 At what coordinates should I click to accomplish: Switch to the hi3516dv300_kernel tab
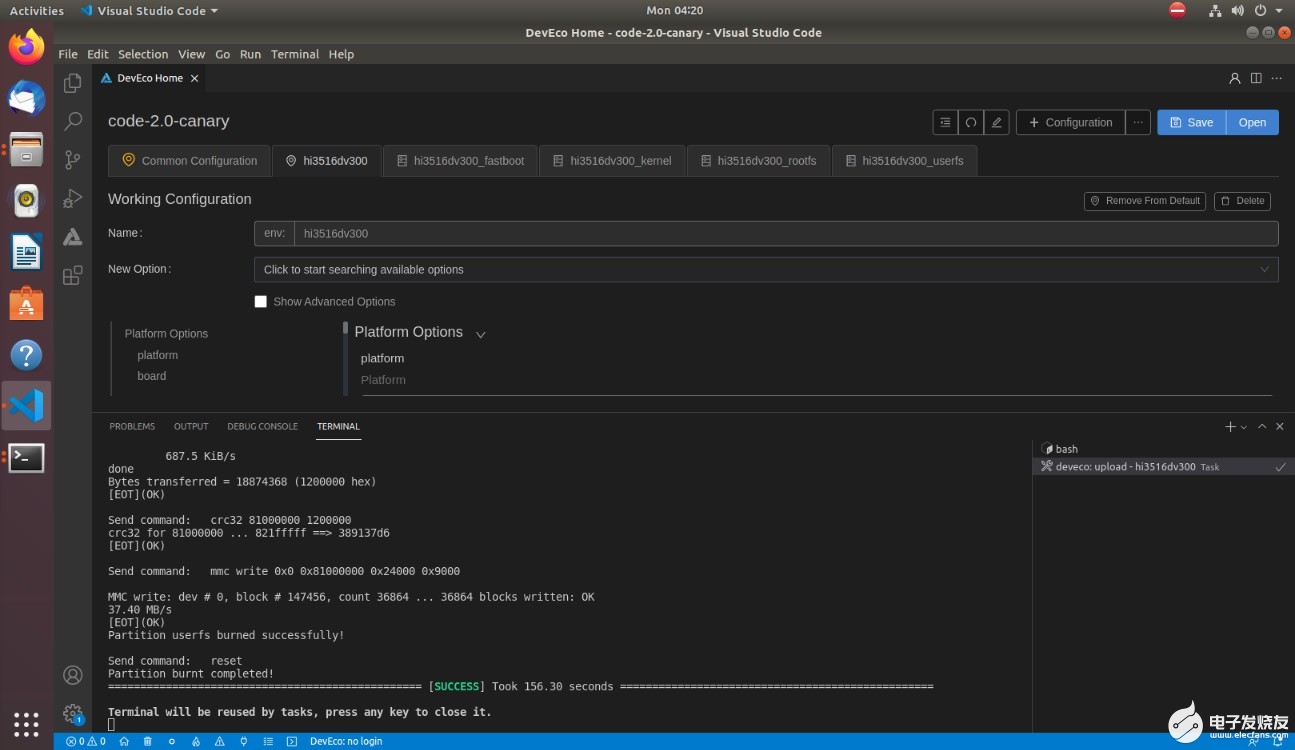(612, 160)
